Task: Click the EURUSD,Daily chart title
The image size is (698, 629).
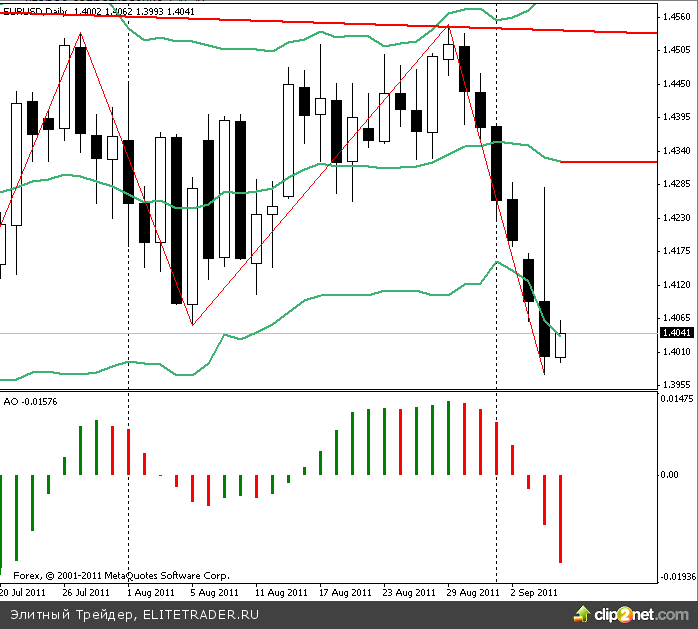Action: click(34, 9)
